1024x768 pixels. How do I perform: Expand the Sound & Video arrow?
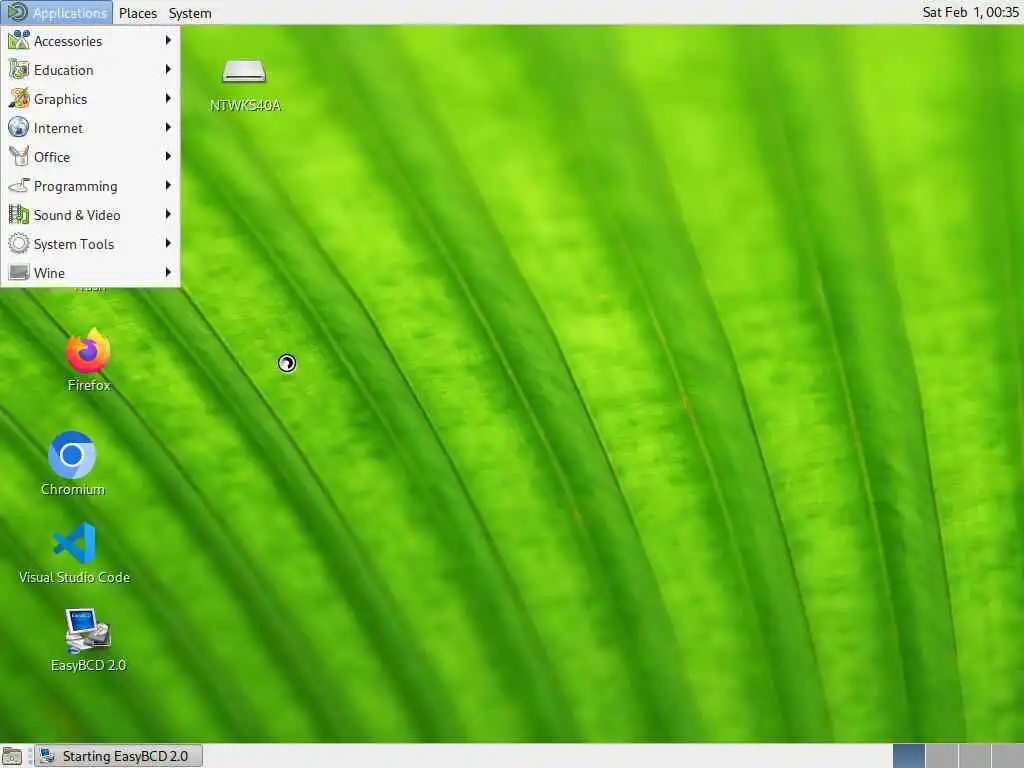(x=168, y=214)
